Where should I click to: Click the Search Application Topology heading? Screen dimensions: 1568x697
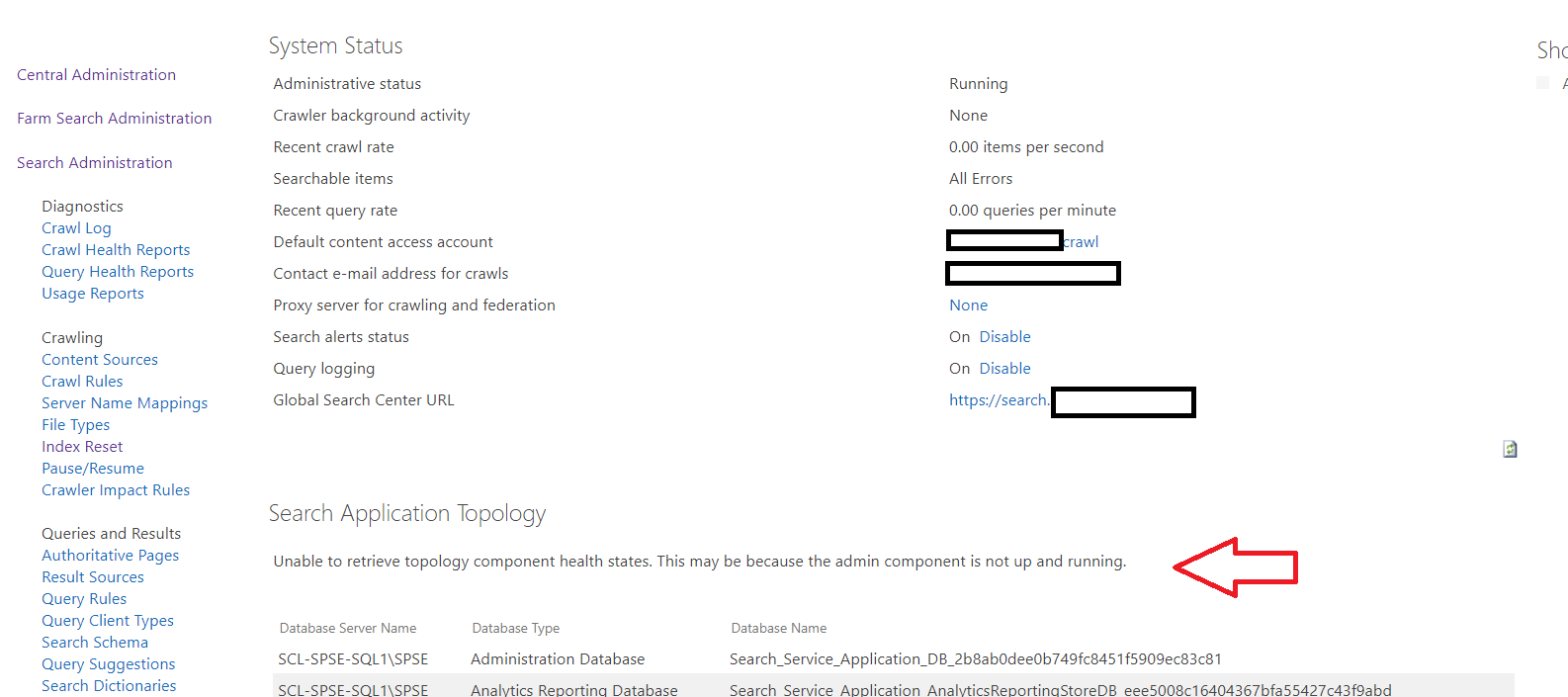pyautogui.click(x=407, y=514)
